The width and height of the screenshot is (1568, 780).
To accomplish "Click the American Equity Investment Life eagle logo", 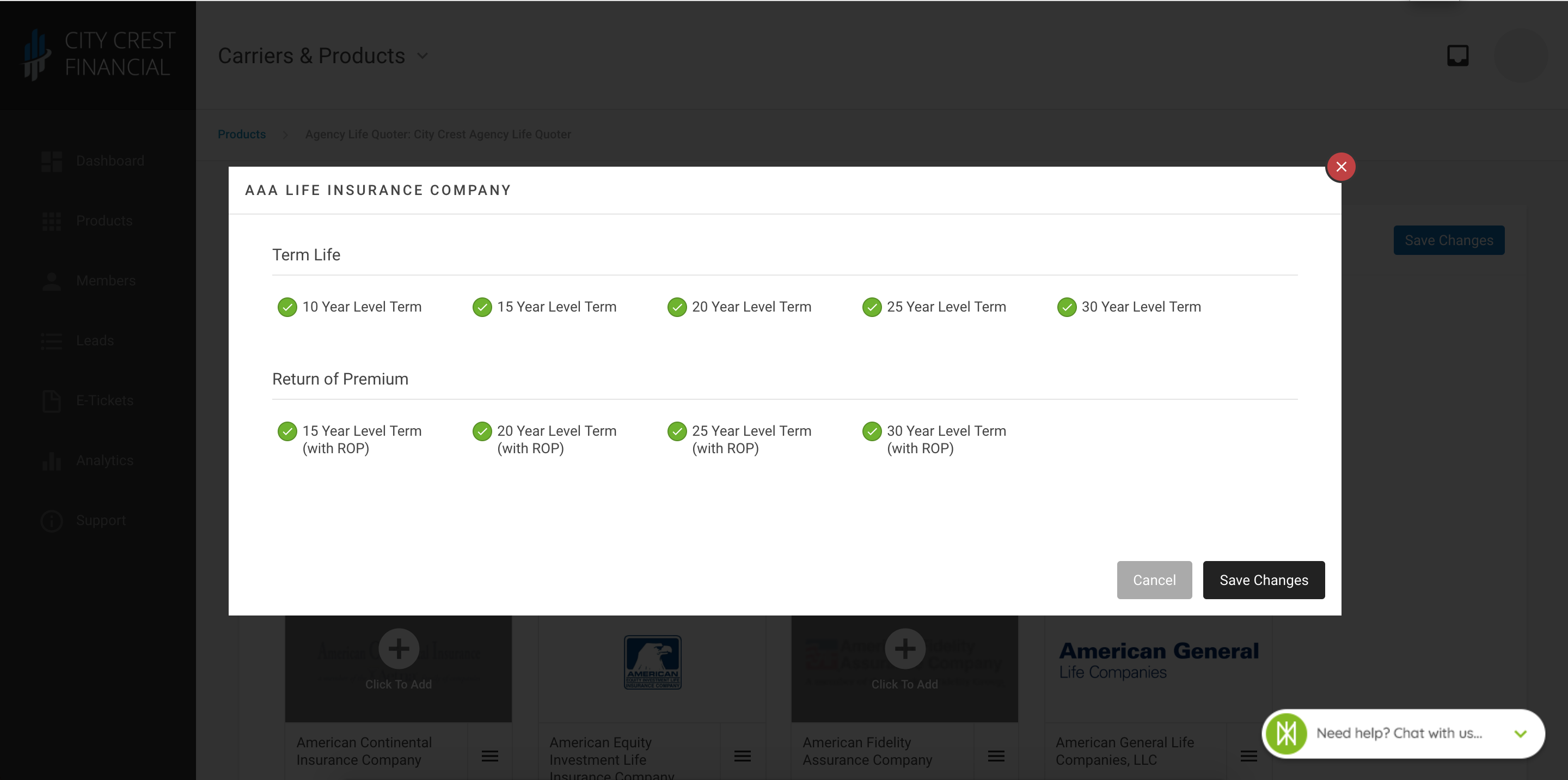I will click(x=652, y=662).
